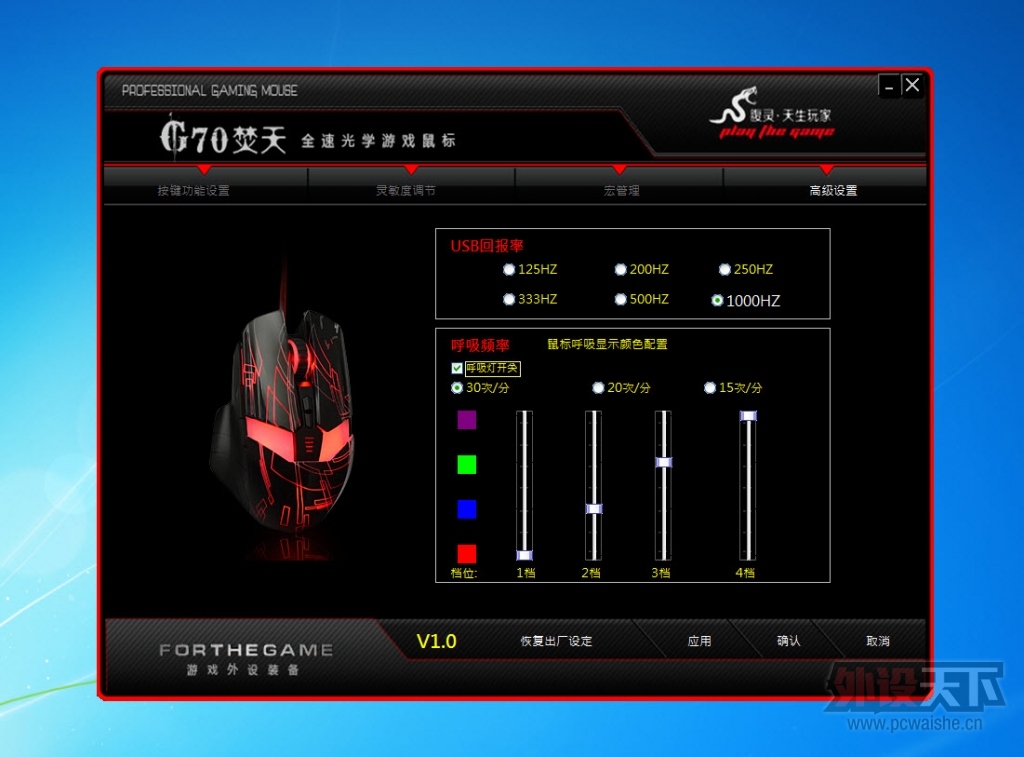Click the 2档 slider thumb
Viewport: 1024px width, 757px height.
(594, 509)
